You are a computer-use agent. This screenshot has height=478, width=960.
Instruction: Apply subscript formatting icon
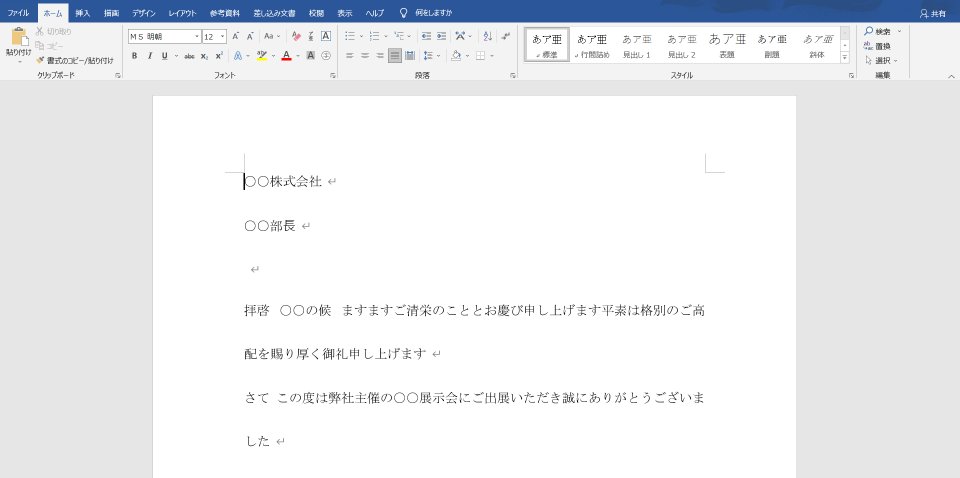point(204,56)
